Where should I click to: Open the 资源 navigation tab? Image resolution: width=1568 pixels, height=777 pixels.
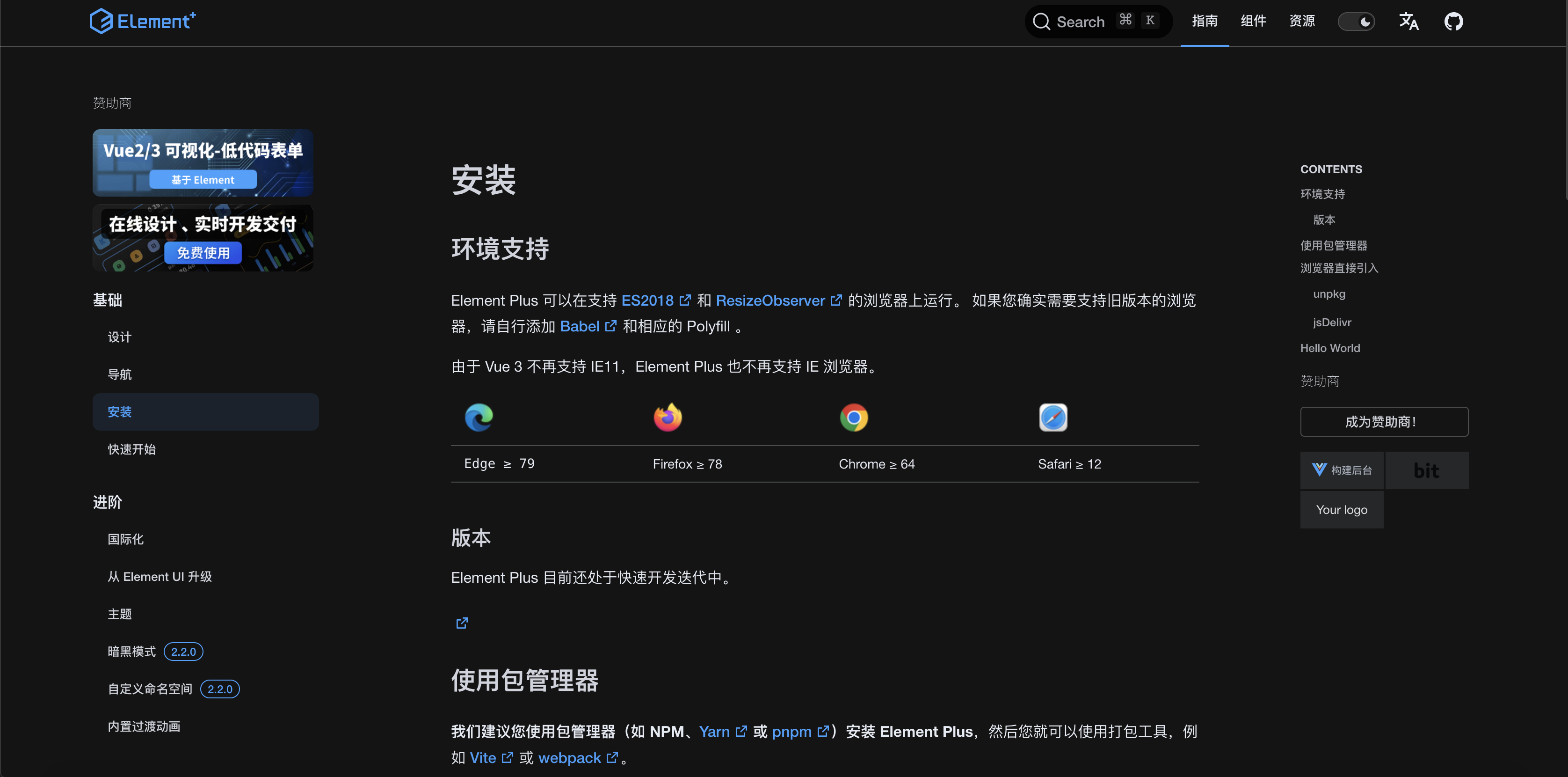(x=1301, y=22)
